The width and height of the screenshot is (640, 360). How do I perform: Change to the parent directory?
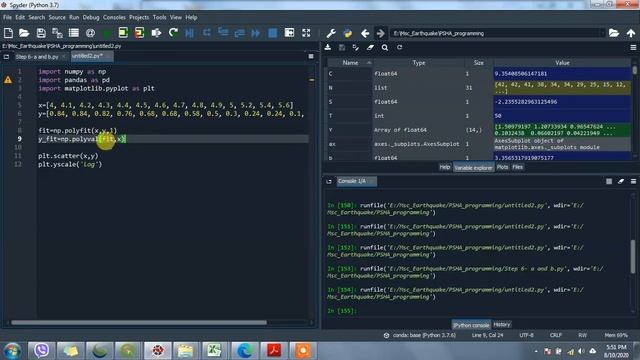tap(631, 33)
